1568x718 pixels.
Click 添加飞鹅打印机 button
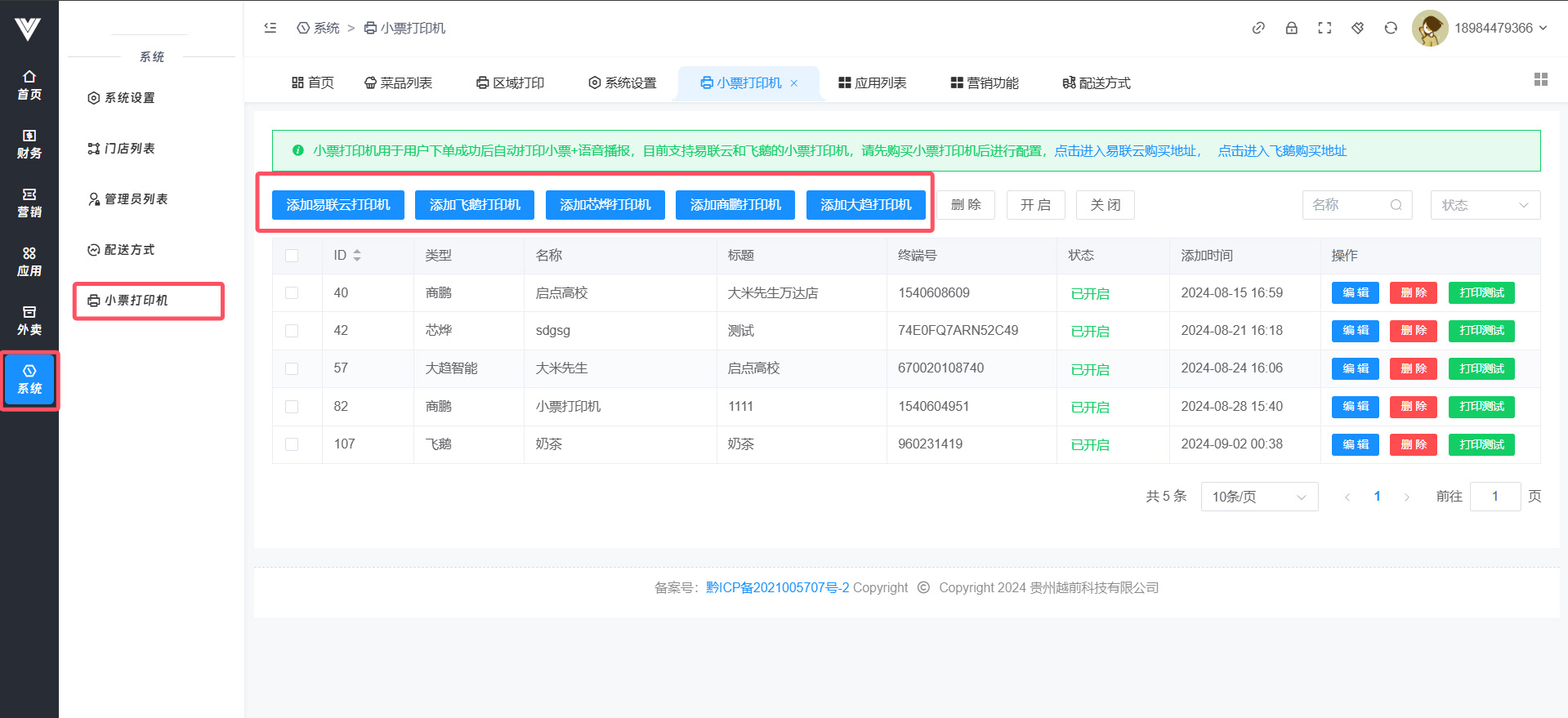pyautogui.click(x=474, y=205)
